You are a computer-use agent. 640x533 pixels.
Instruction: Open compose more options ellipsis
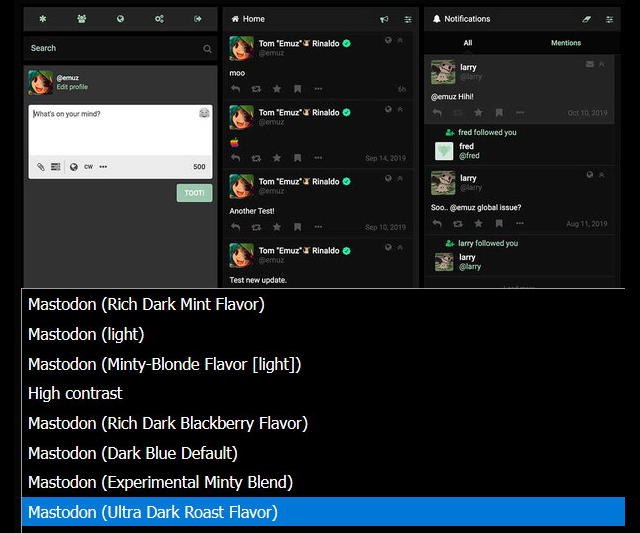[103, 167]
